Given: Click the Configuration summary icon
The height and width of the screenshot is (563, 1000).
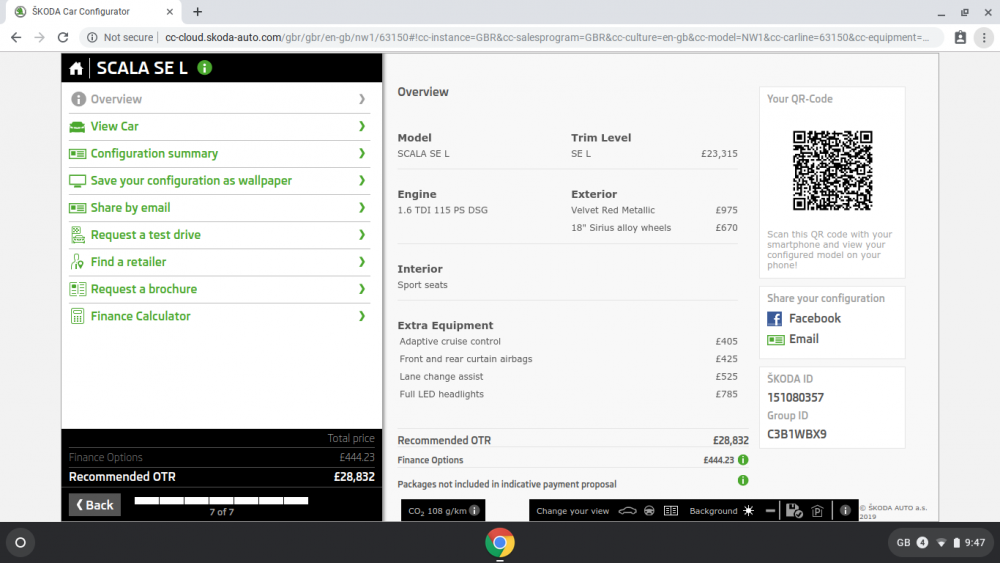Looking at the screenshot, I should coord(77,154).
